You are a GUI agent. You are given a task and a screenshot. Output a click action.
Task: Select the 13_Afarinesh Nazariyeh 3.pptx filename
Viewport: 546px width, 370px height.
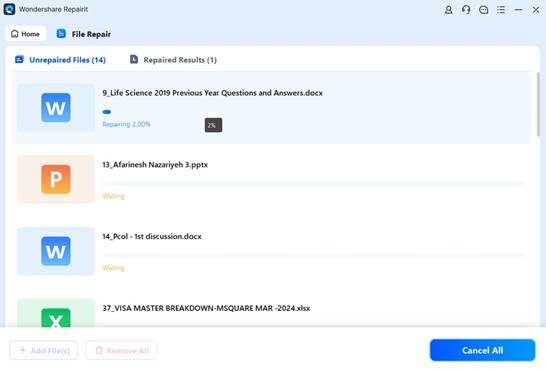pyautogui.click(x=155, y=165)
